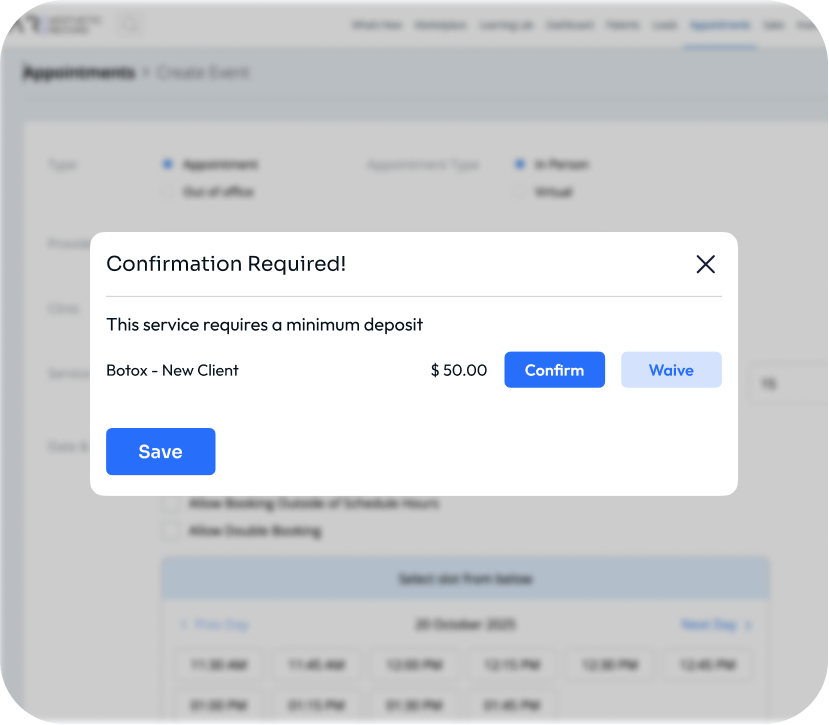Image resolution: width=829 pixels, height=725 pixels.
Task: Close the Confirmation Required dialog
Action: coord(705,264)
